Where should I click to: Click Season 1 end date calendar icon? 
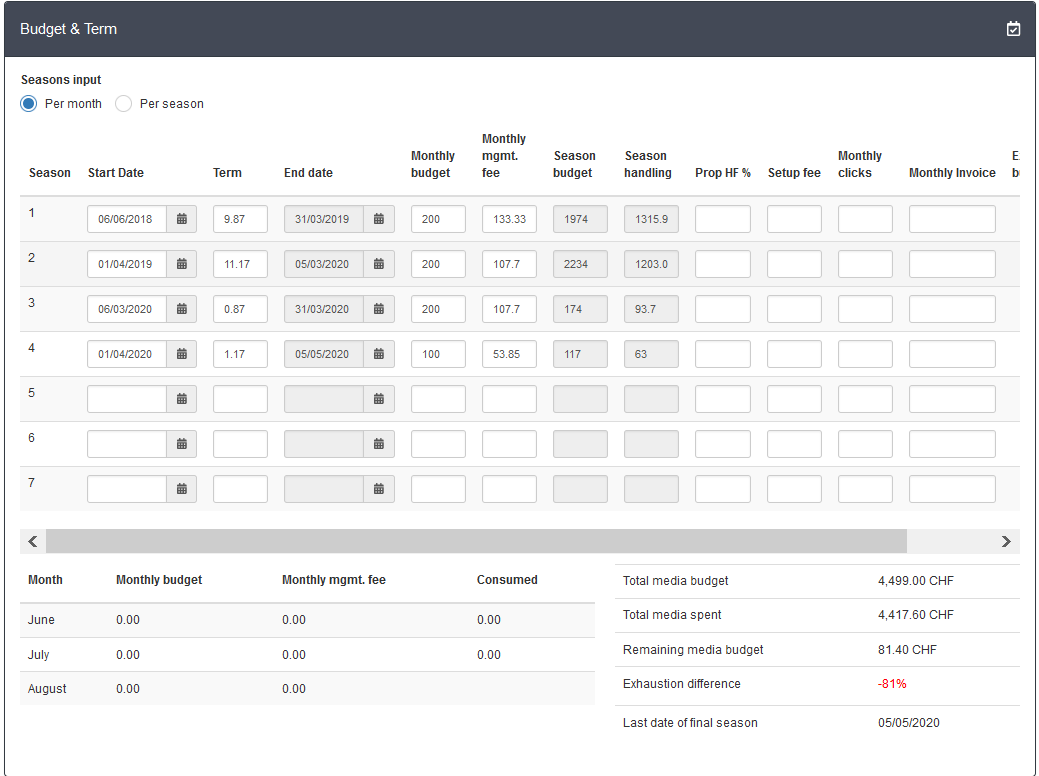379,219
